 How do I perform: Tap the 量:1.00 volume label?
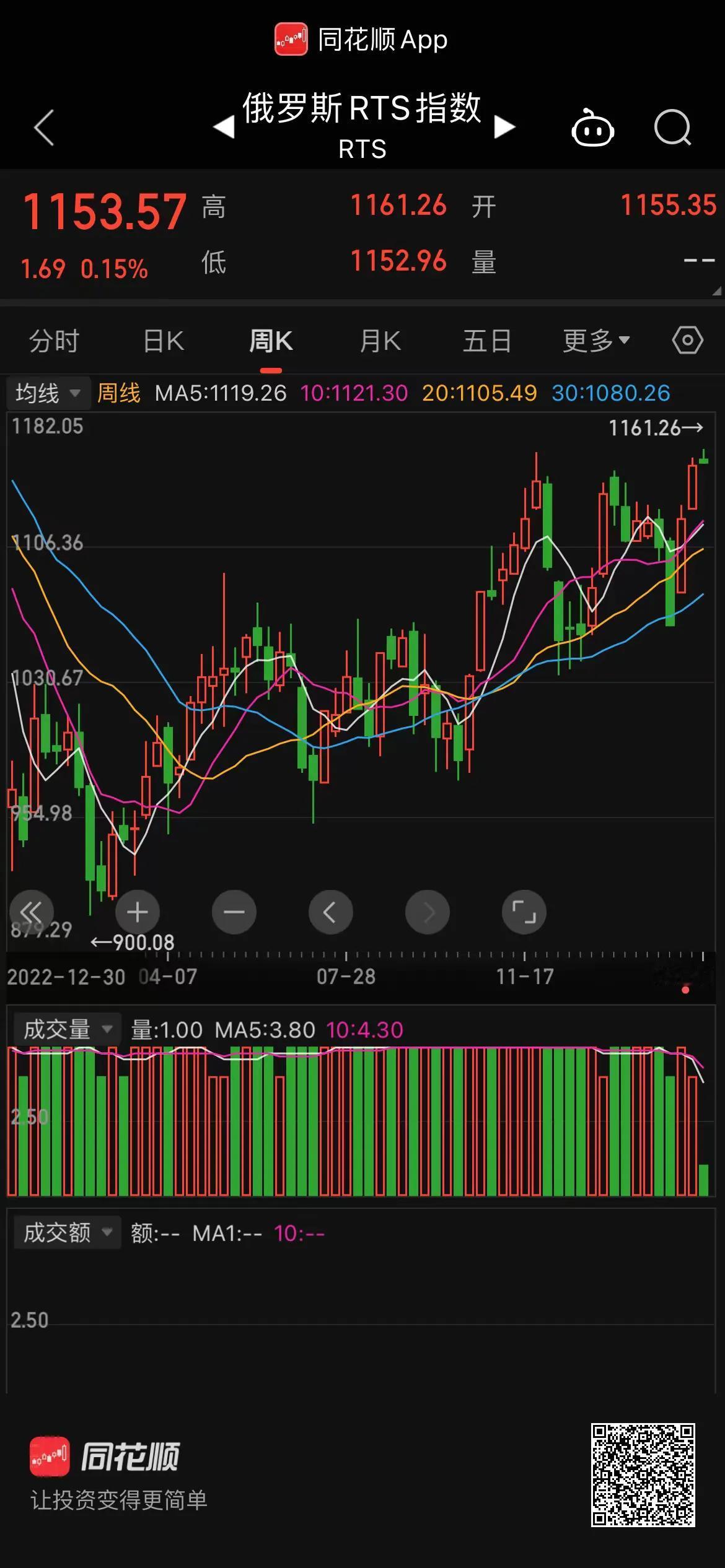[x=167, y=1030]
